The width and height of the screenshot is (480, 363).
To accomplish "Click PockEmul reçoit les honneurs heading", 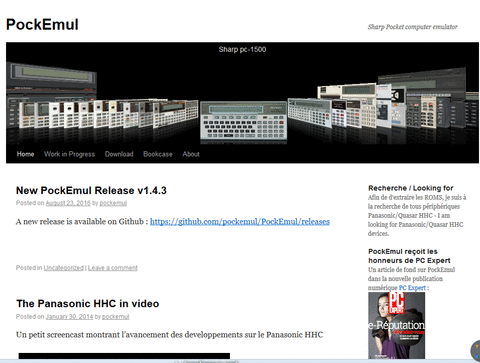I will coord(409,256).
